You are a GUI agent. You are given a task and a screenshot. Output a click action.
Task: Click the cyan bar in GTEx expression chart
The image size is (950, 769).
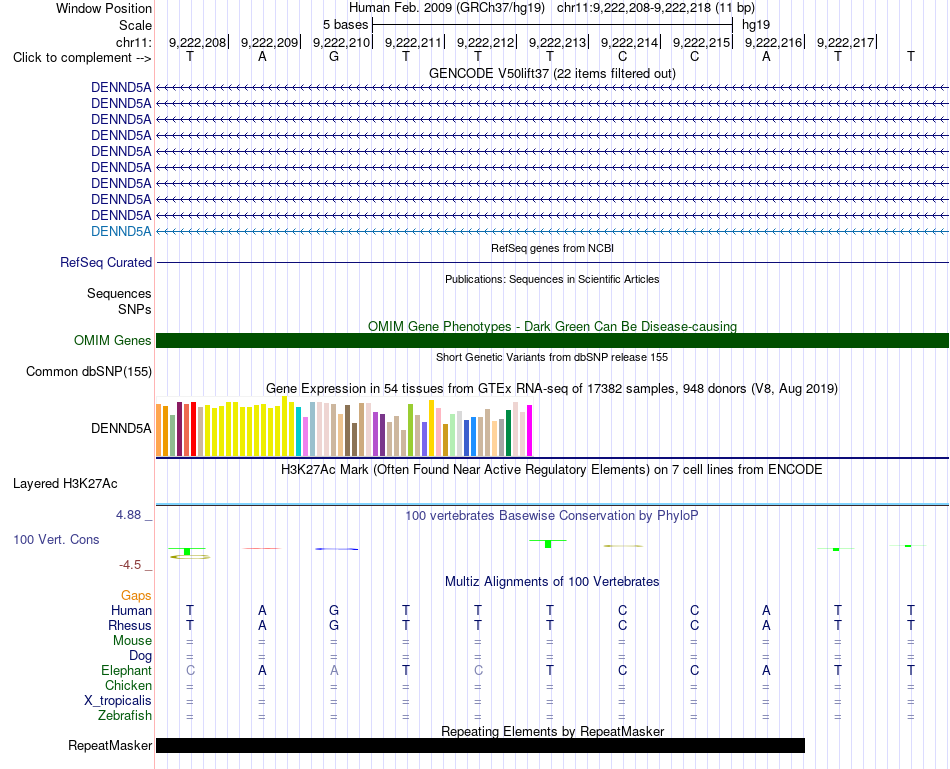pos(299,431)
